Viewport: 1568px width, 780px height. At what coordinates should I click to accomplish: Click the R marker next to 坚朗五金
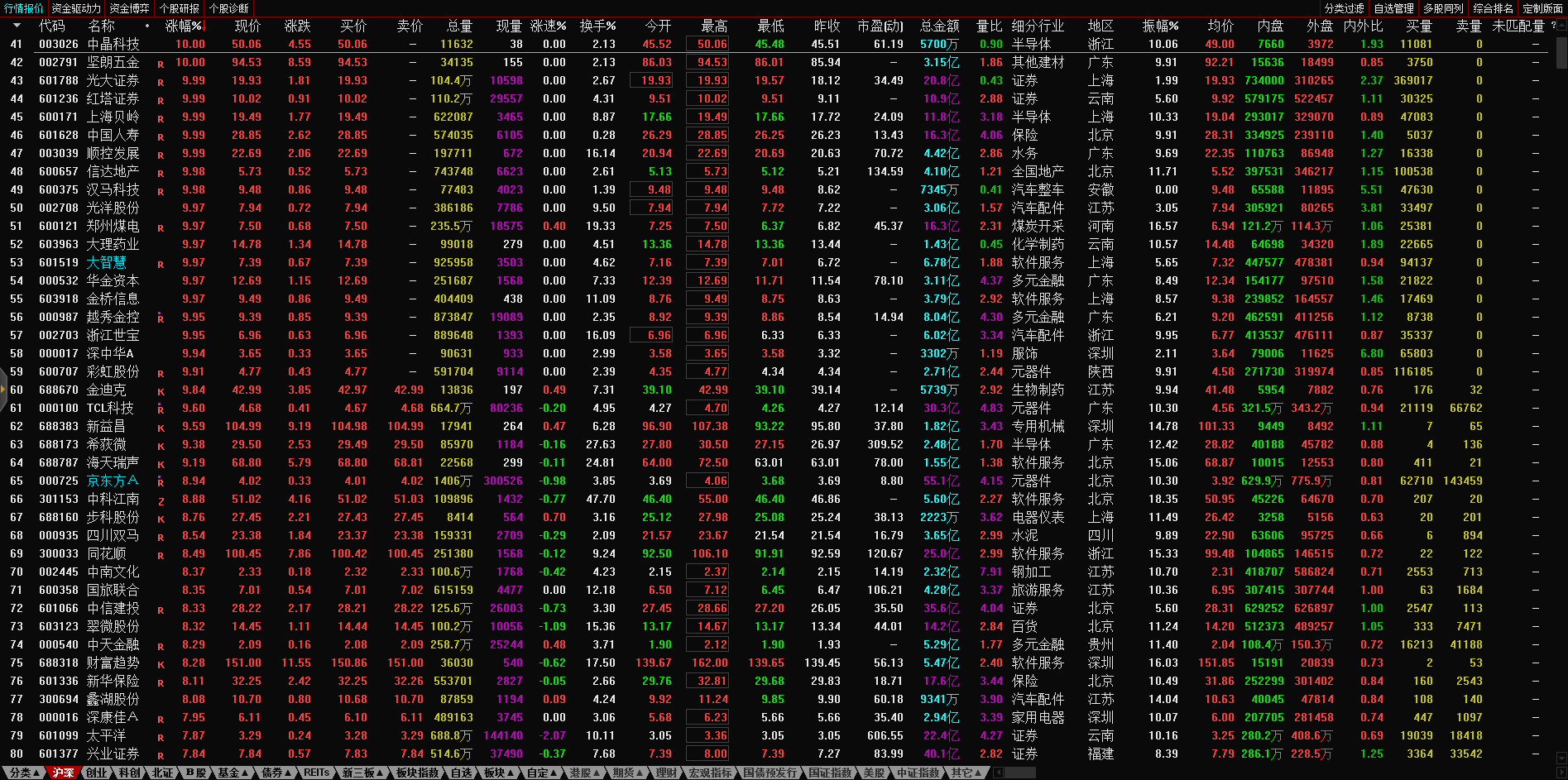[x=161, y=64]
